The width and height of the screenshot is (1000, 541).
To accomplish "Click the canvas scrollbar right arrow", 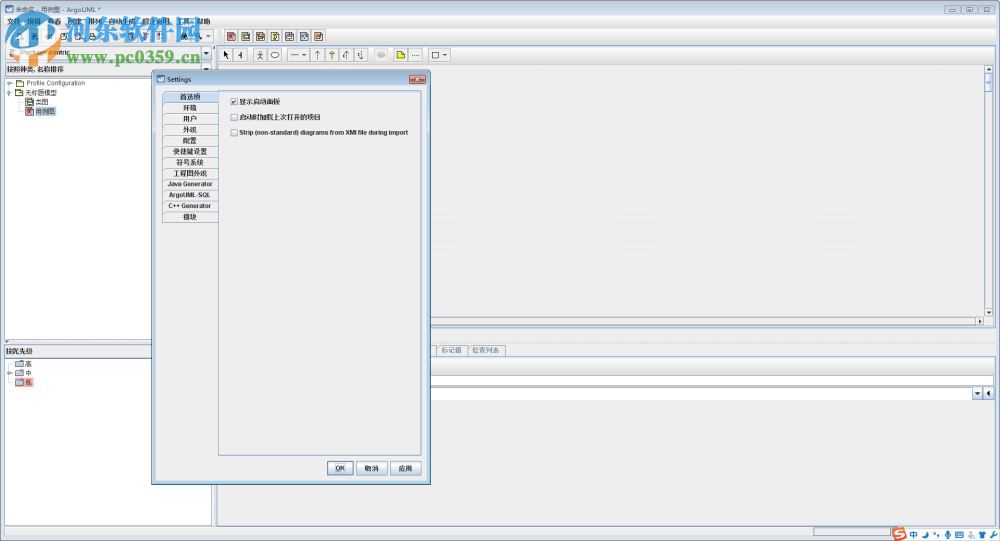I will pos(980,322).
